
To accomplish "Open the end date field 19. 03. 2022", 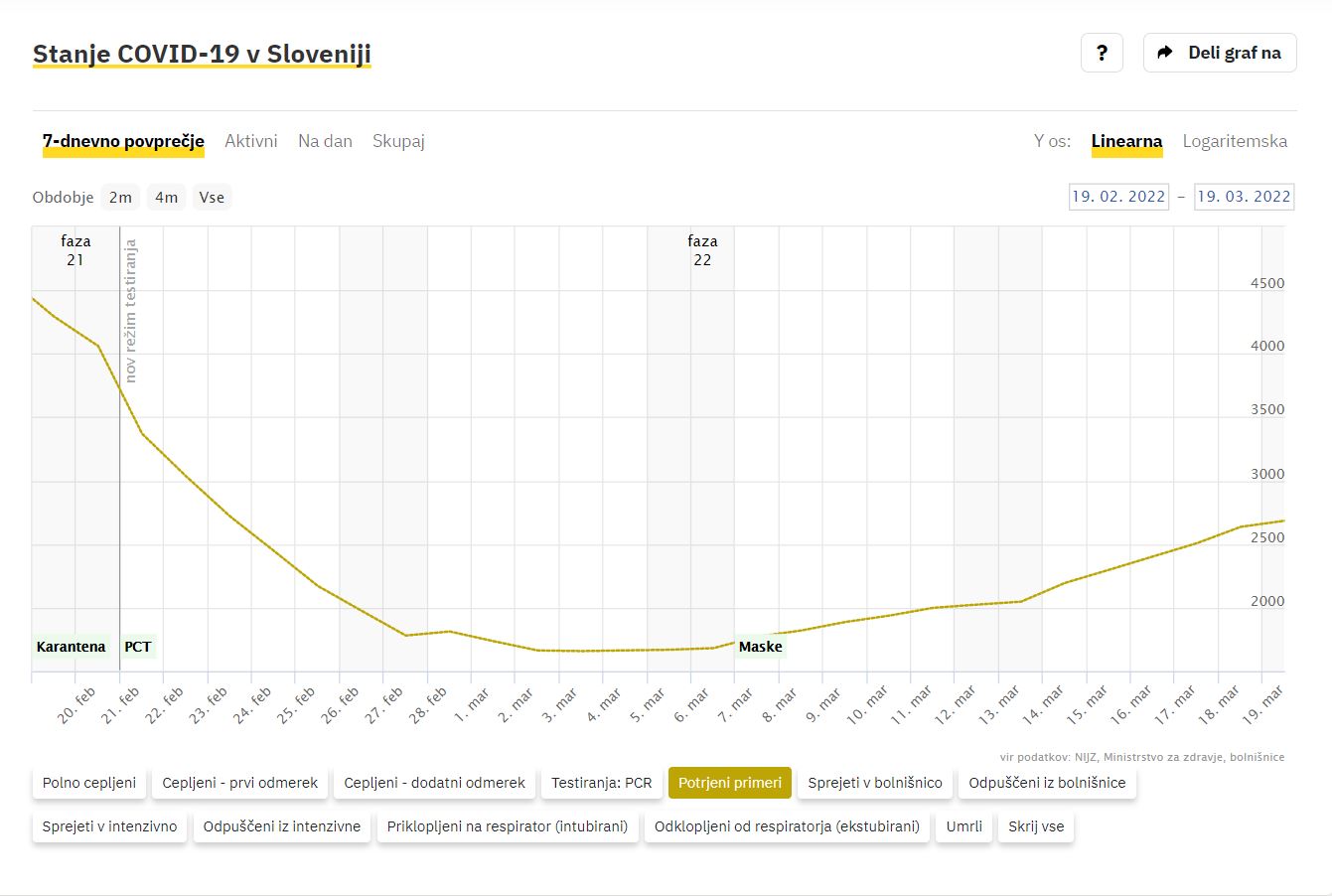I will [1244, 197].
